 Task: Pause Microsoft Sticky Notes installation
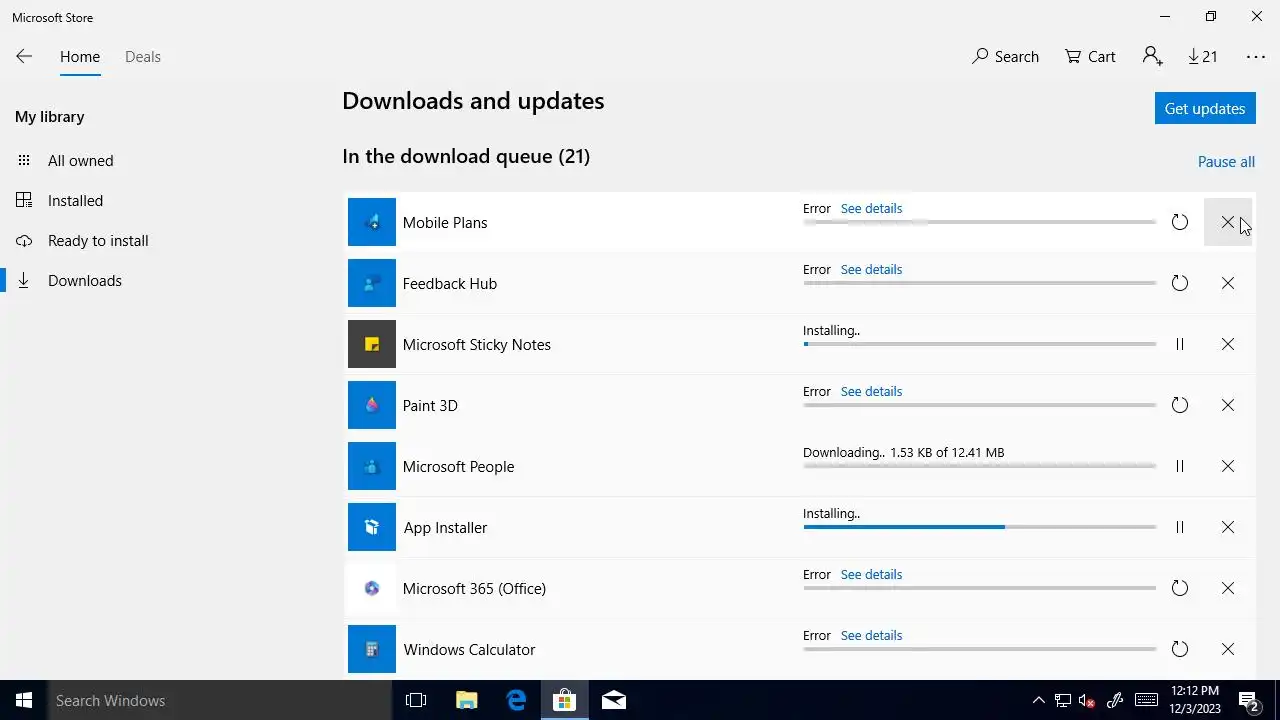1180,344
